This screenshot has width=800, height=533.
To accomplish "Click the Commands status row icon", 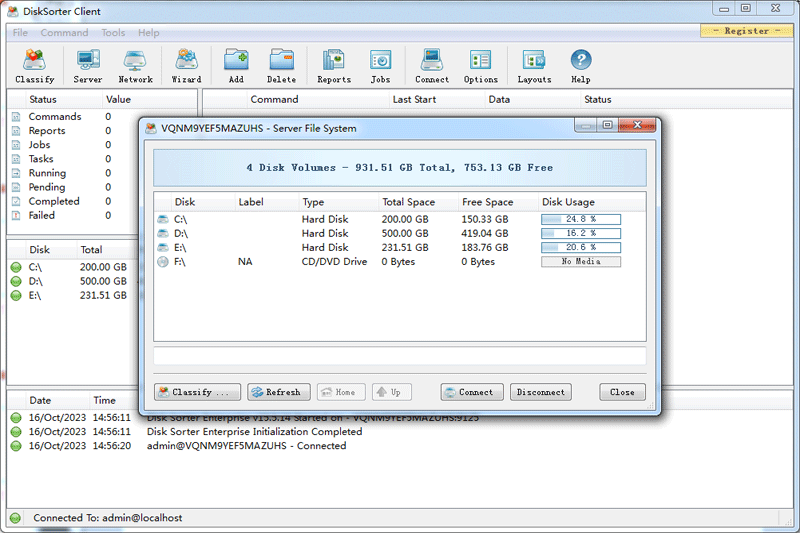I will 16,117.
